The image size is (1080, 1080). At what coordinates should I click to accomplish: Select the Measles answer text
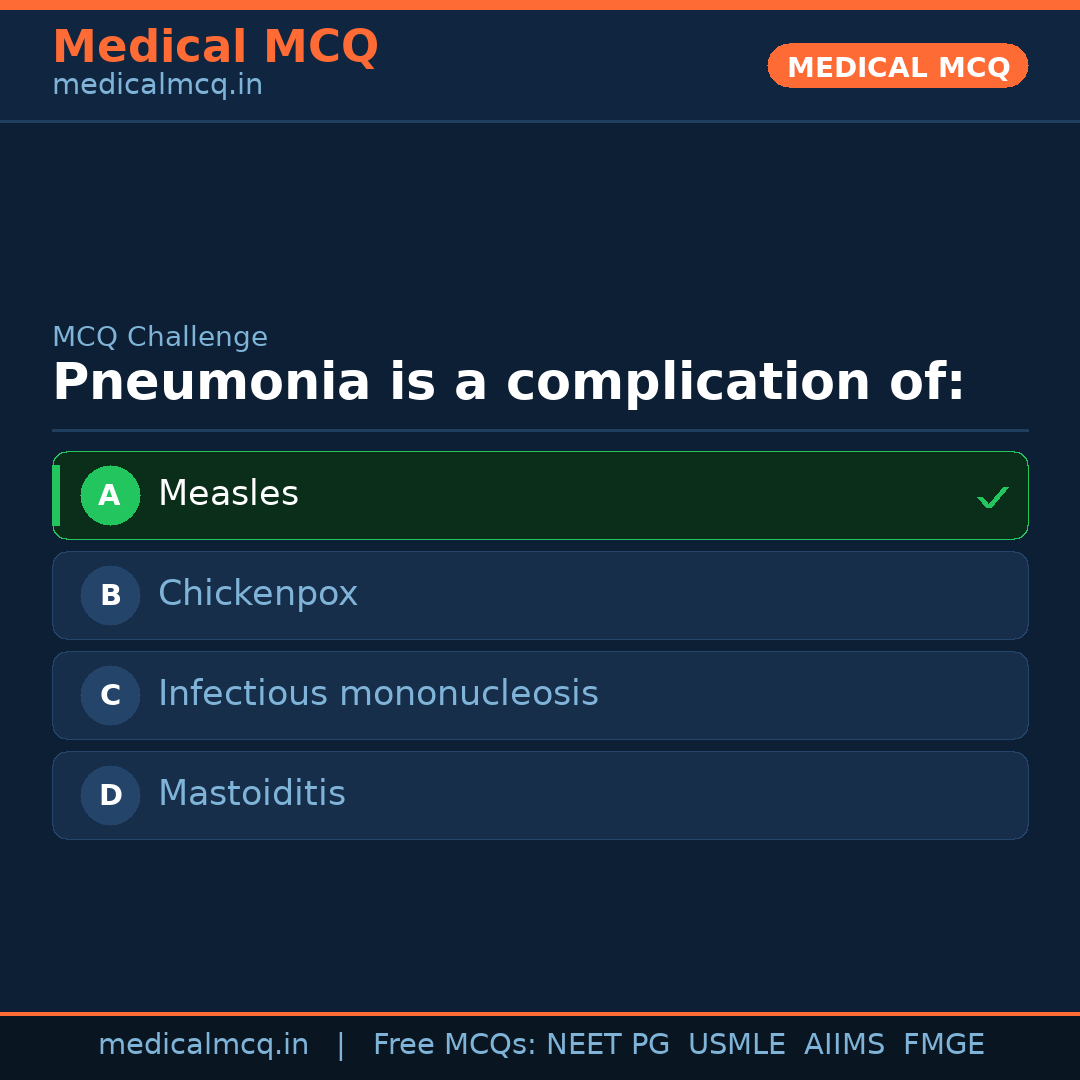228,494
